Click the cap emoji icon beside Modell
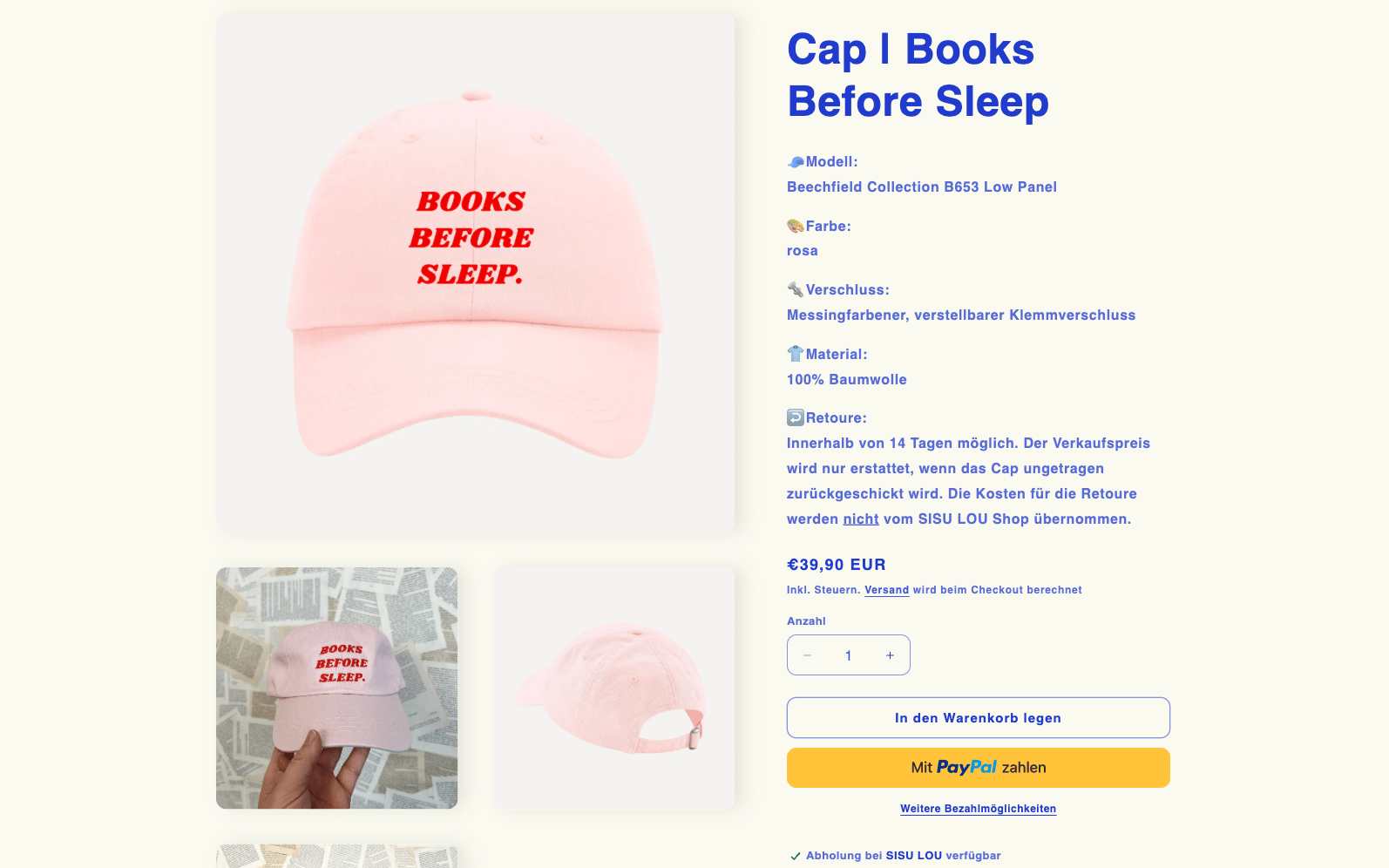 [796, 162]
